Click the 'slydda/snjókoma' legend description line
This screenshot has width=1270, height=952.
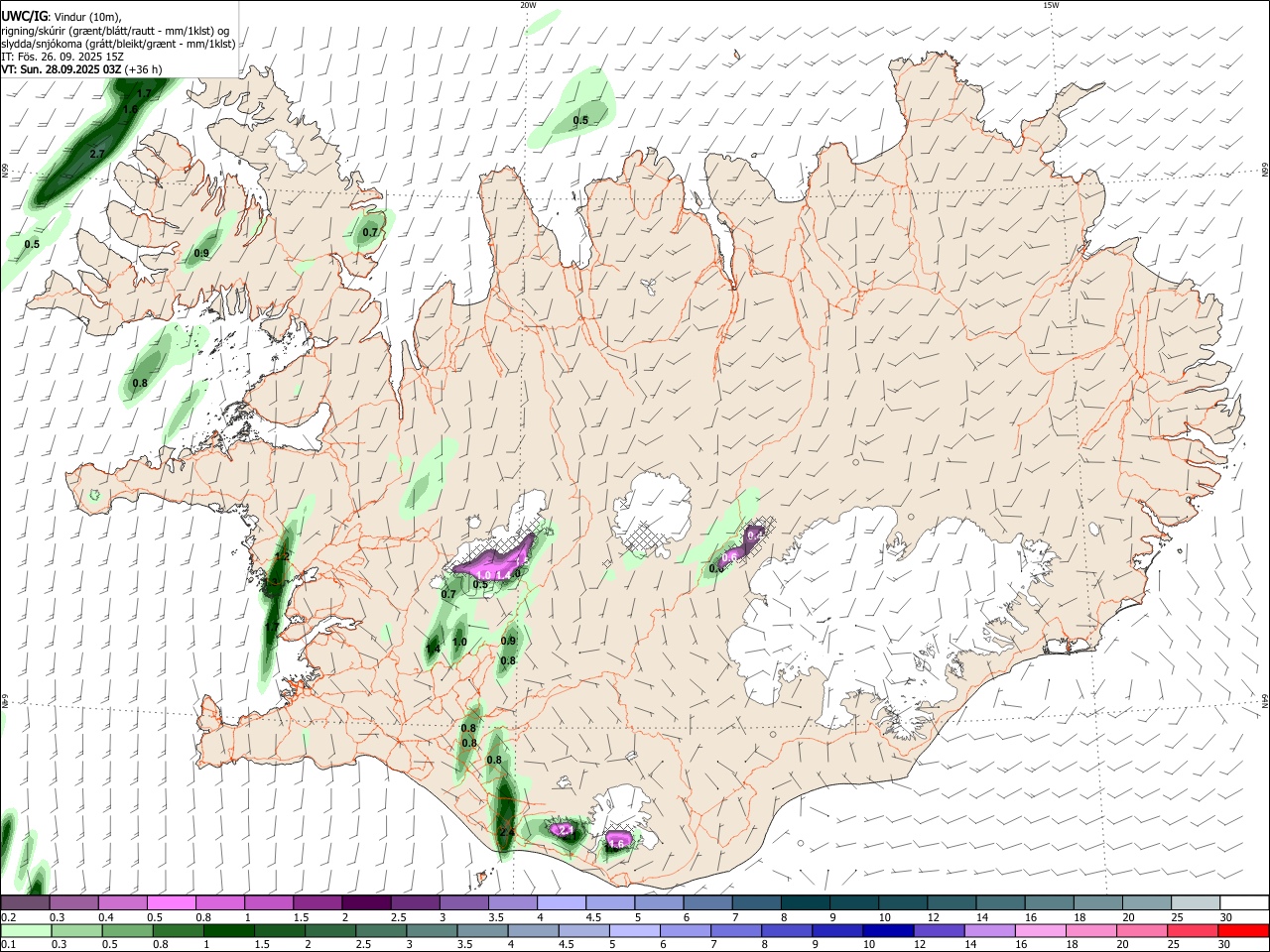tap(118, 44)
